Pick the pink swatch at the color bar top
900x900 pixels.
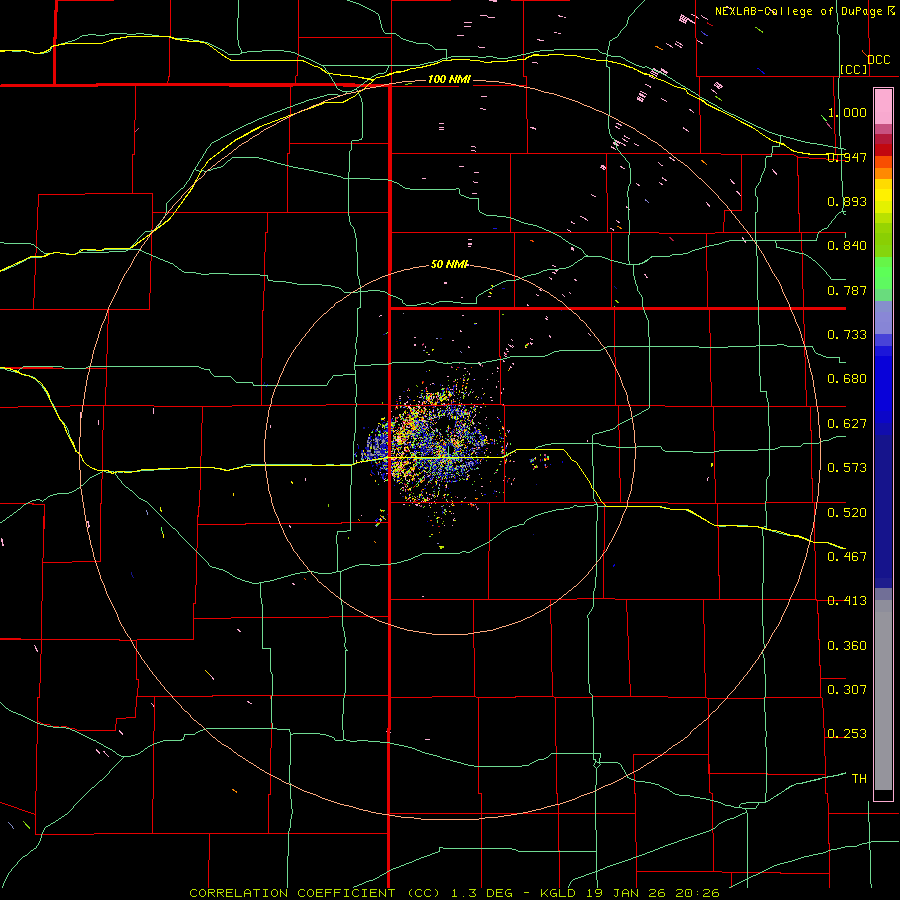pos(883,106)
